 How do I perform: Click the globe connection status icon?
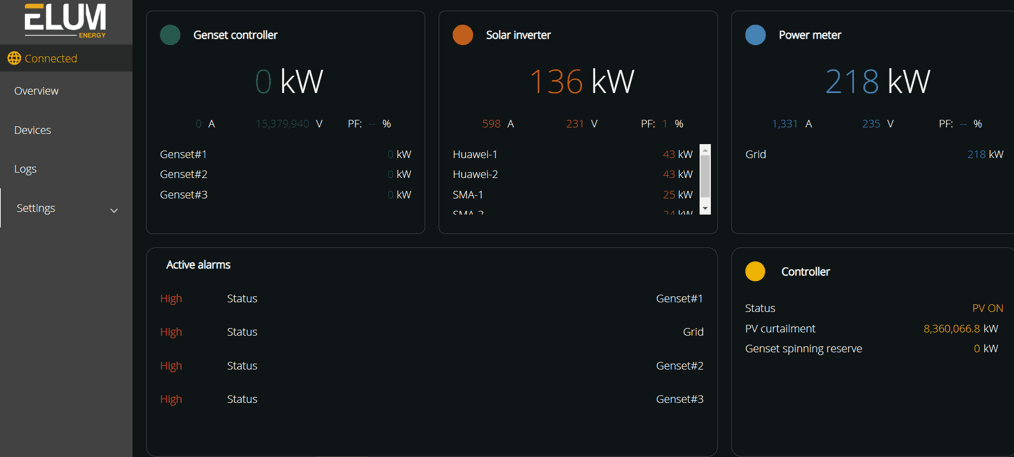tap(14, 58)
